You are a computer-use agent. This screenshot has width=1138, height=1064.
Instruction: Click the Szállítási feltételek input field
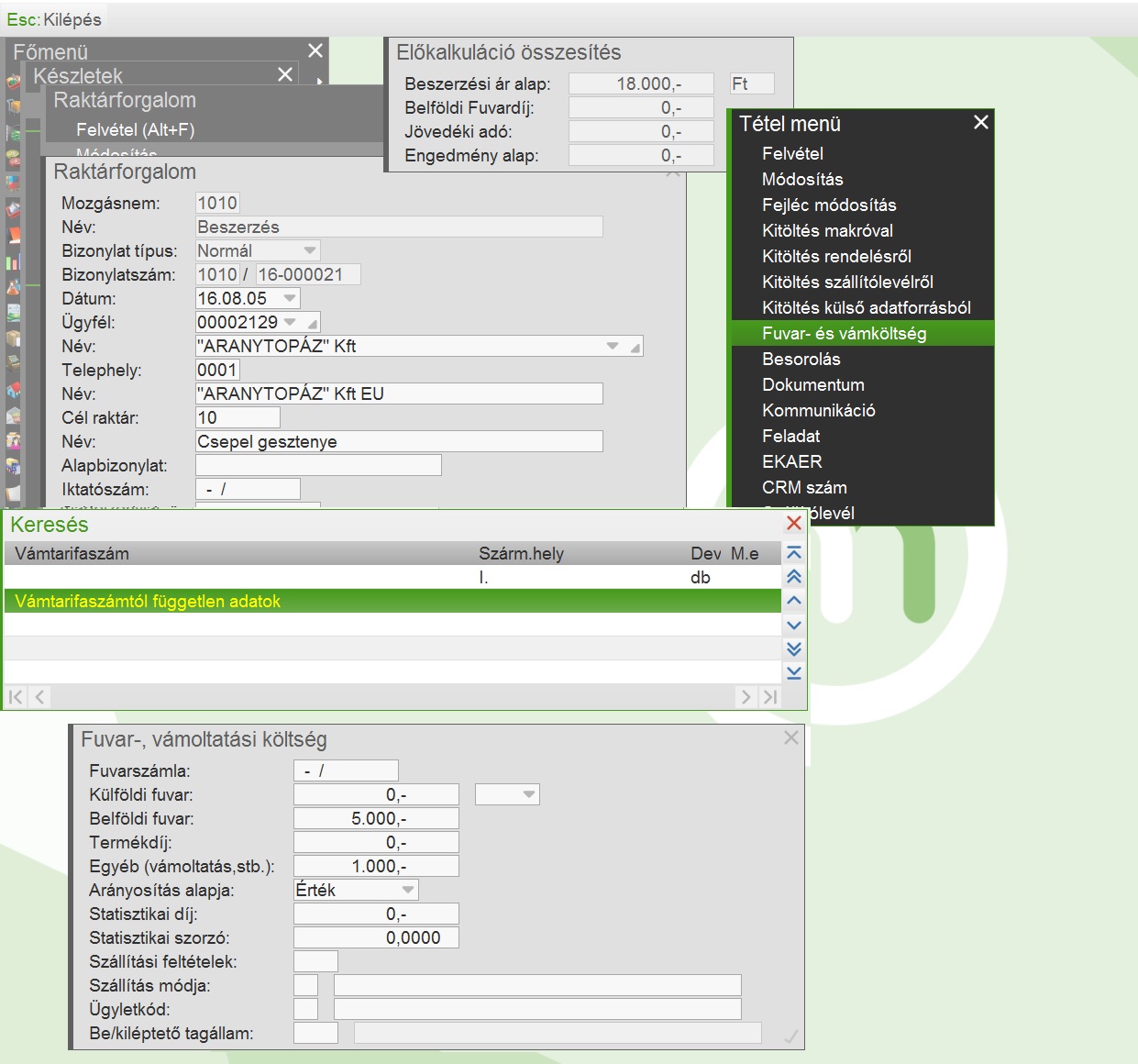click(315, 962)
